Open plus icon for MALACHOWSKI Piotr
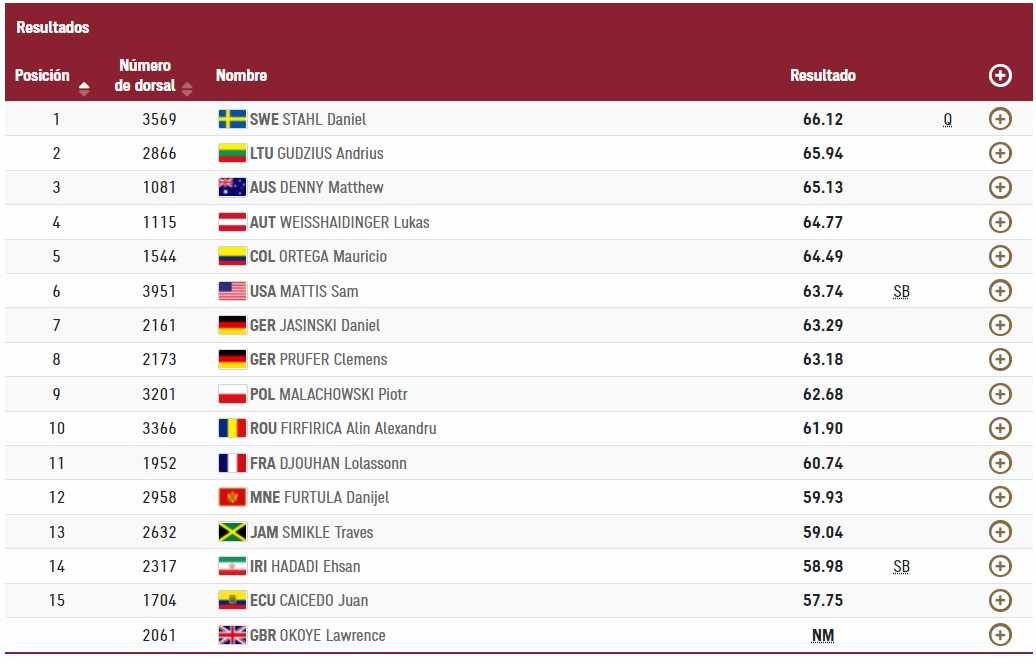Viewport: 1036px width, 663px height. click(1000, 394)
